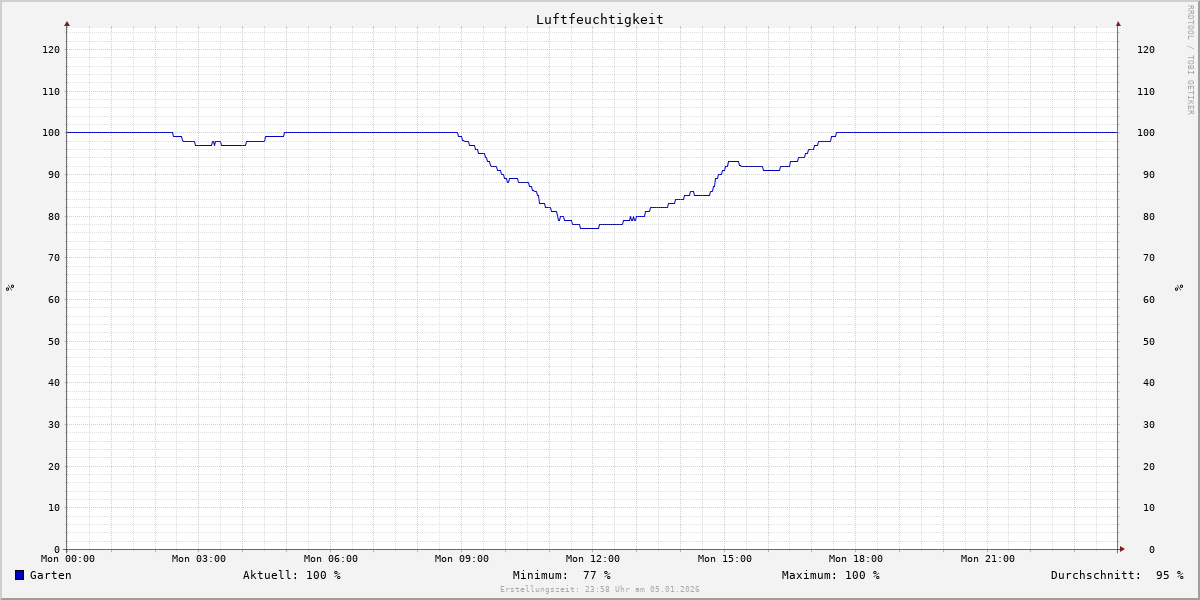Click the left y-axis percent unit label
Viewport: 1200px width, 600px height.
10,287
